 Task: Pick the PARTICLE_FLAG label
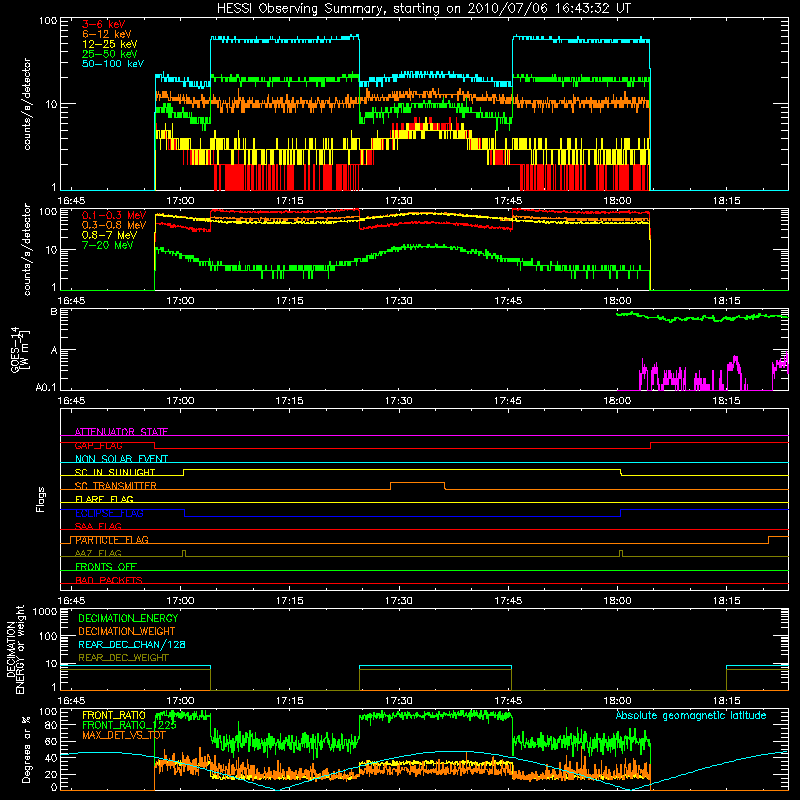point(112,540)
